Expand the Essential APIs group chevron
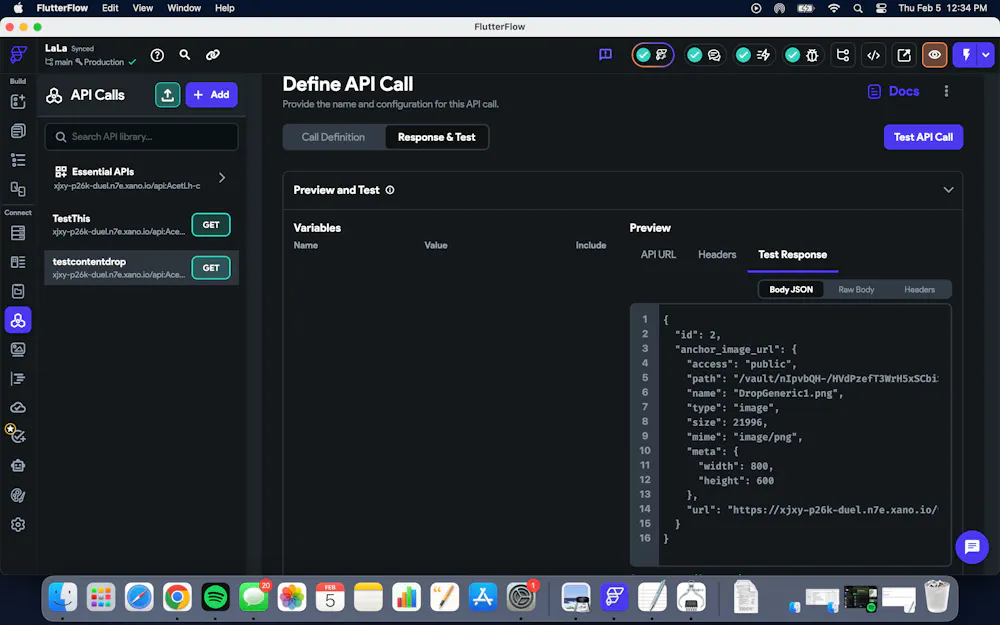Screen dimensions: 1000x625 coord(222,177)
